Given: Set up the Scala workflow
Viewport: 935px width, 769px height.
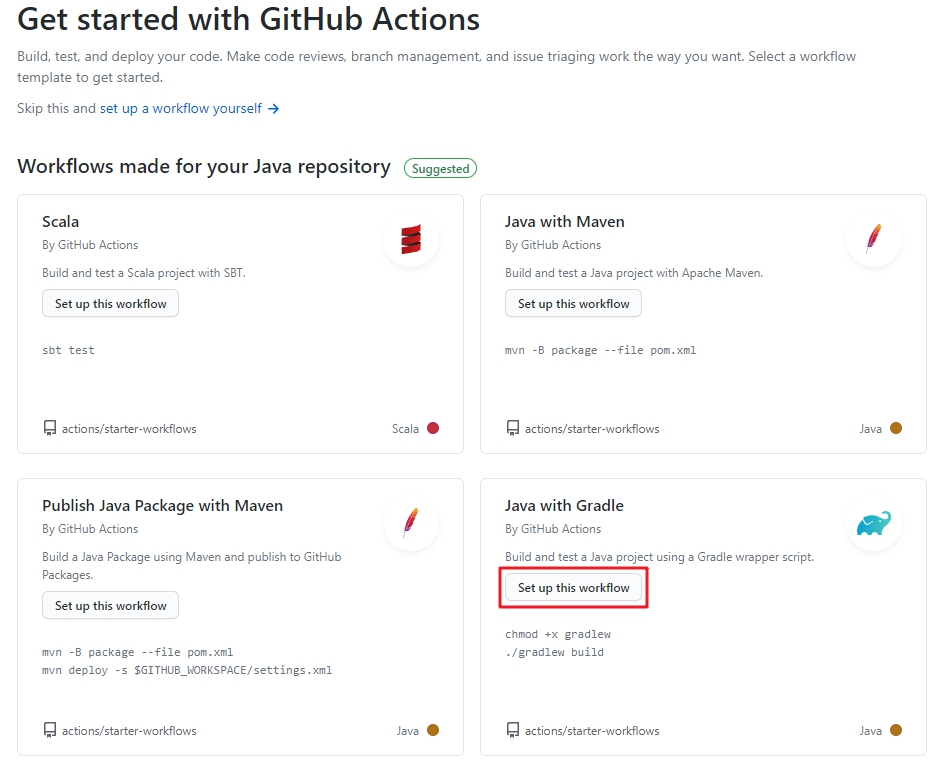Looking at the screenshot, I should pyautogui.click(x=110, y=304).
